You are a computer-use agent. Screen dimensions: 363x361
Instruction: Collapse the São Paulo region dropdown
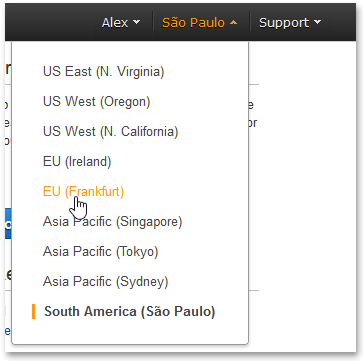click(x=200, y=23)
